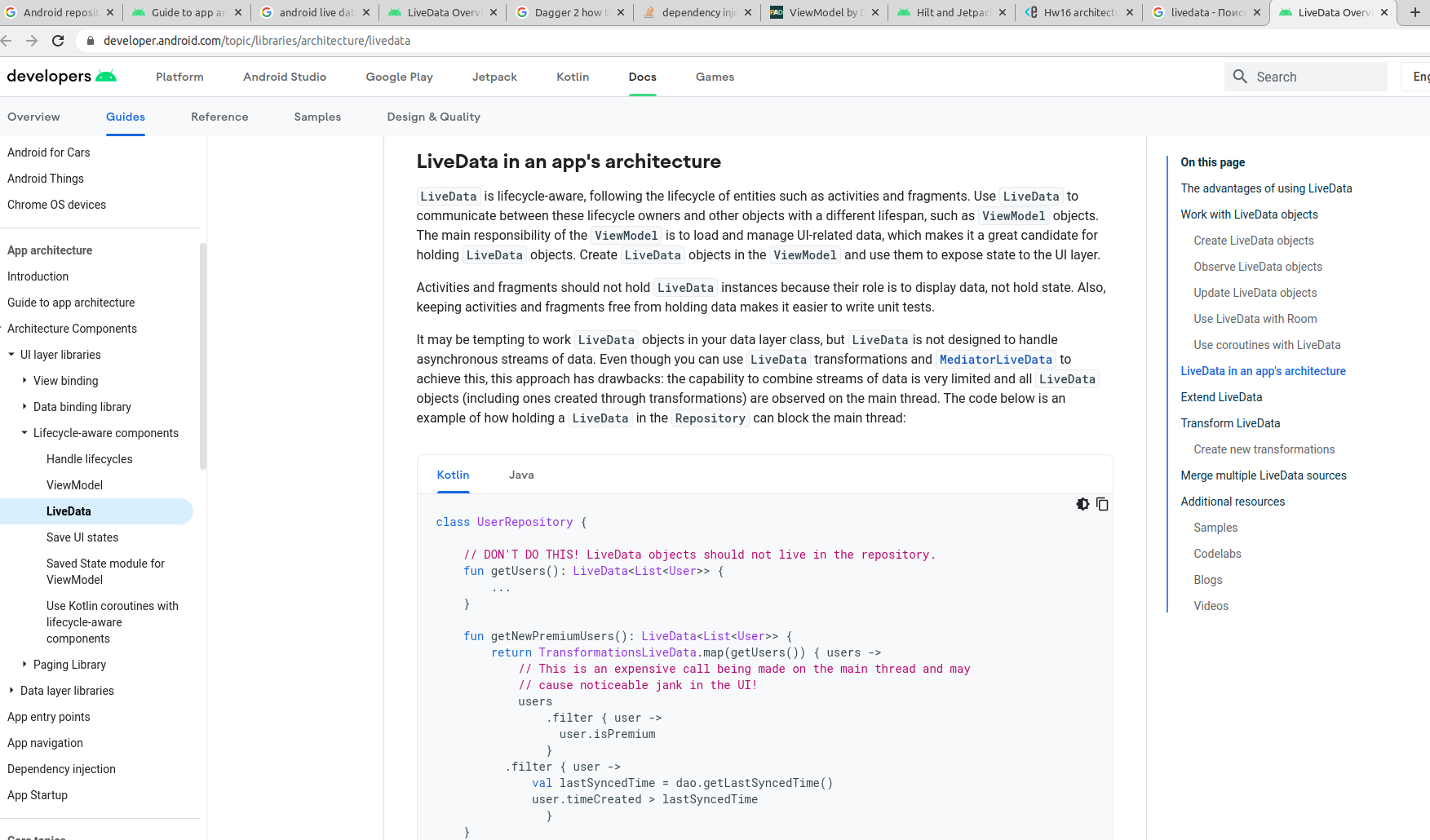Open Kotlin coroutines with lifecycle-aware components
Viewport: 1430px width, 840px height.
click(x=112, y=622)
